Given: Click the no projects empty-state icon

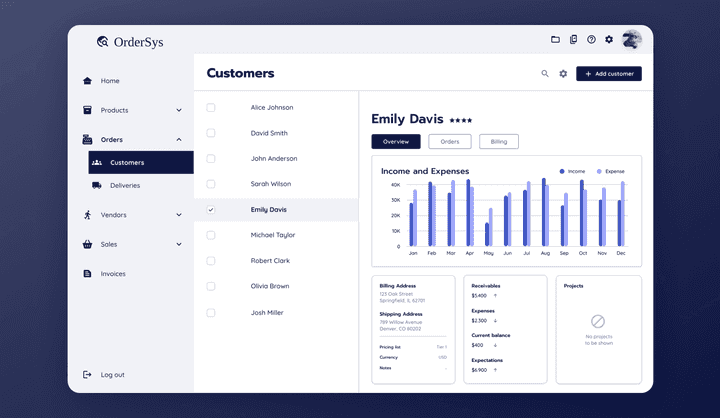Looking at the screenshot, I should [x=598, y=321].
